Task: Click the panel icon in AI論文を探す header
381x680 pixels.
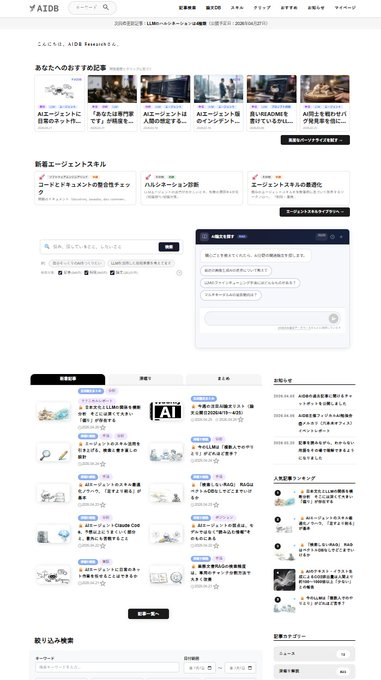Action: tap(204, 236)
